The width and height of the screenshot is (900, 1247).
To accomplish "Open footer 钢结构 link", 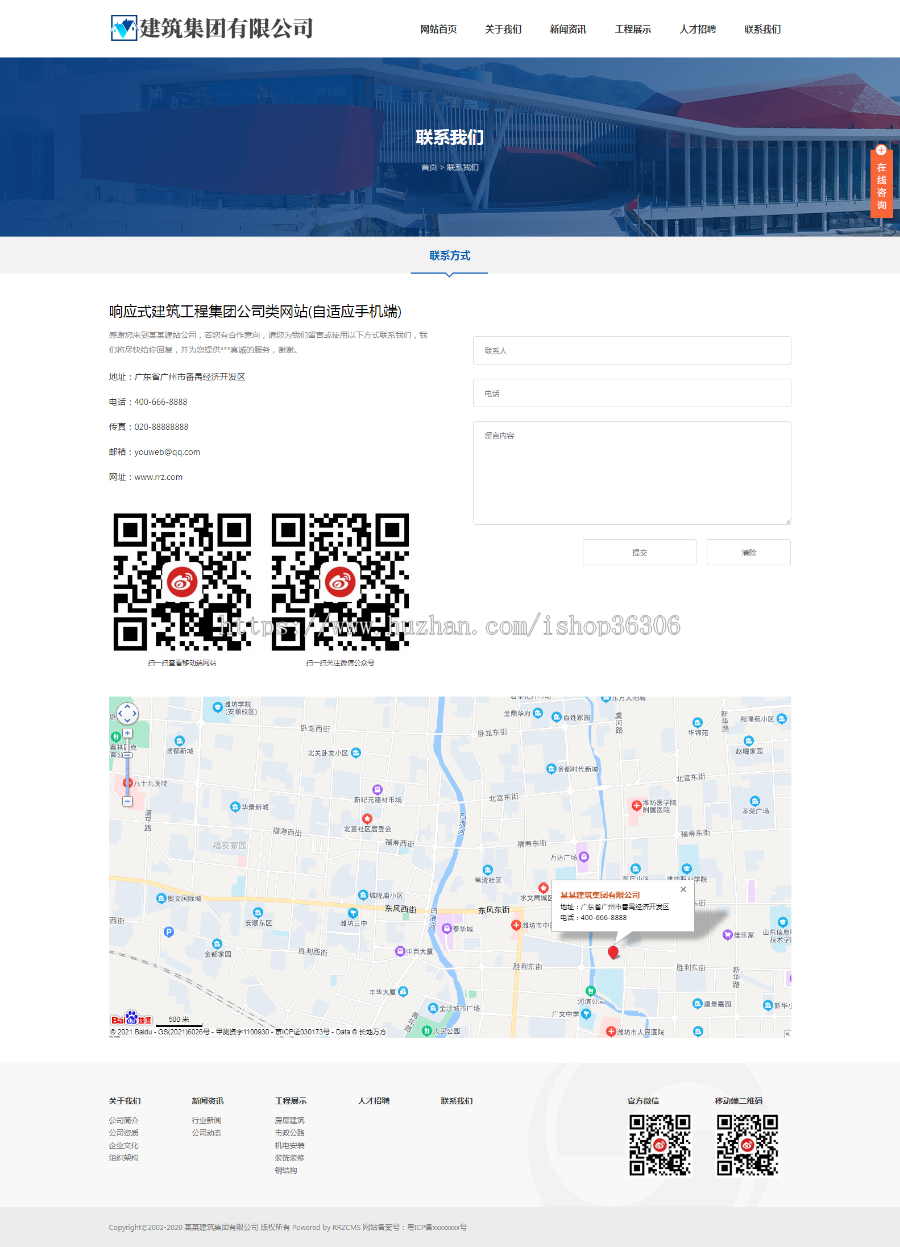I will point(286,1170).
